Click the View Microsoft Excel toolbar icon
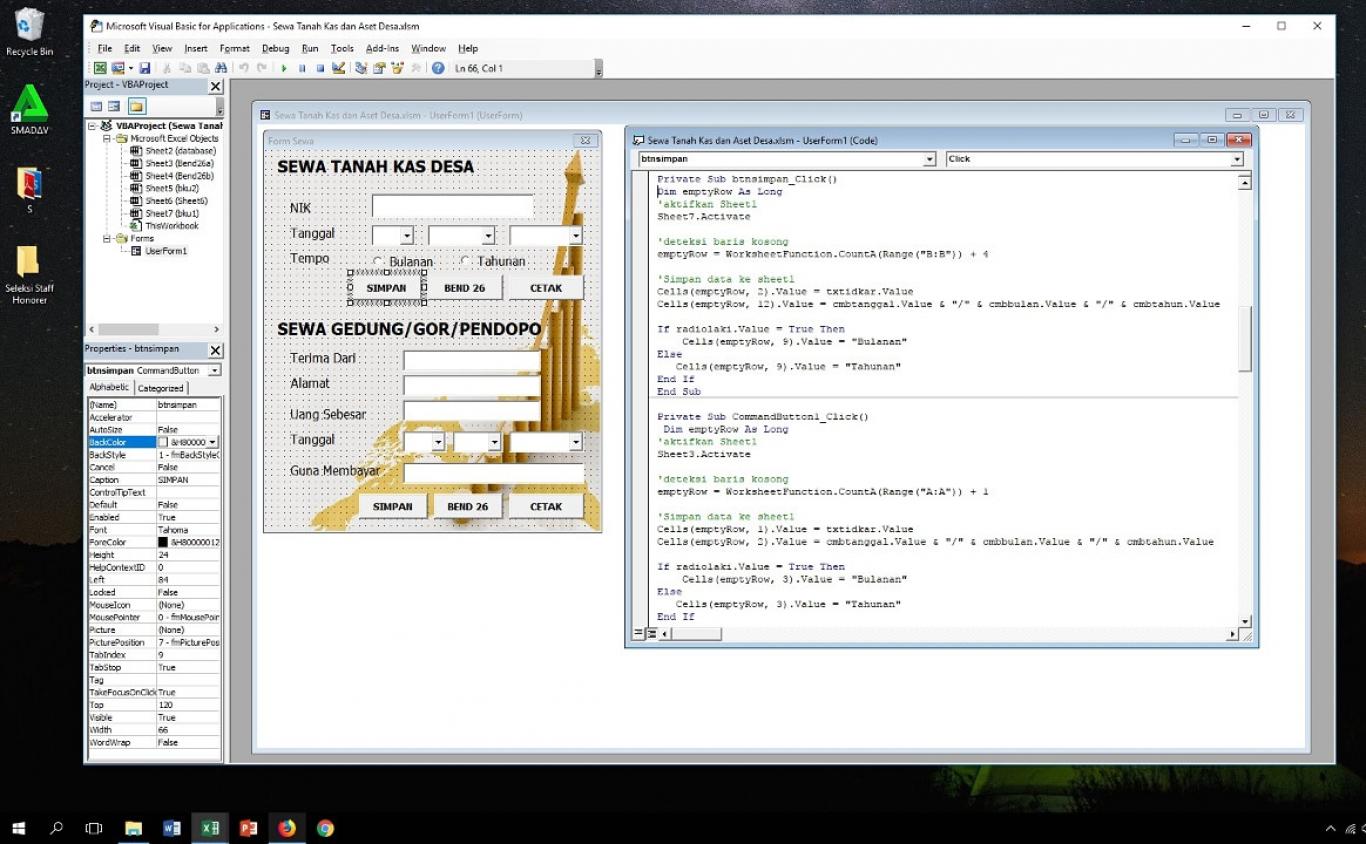The image size is (1366, 844). click(100, 68)
